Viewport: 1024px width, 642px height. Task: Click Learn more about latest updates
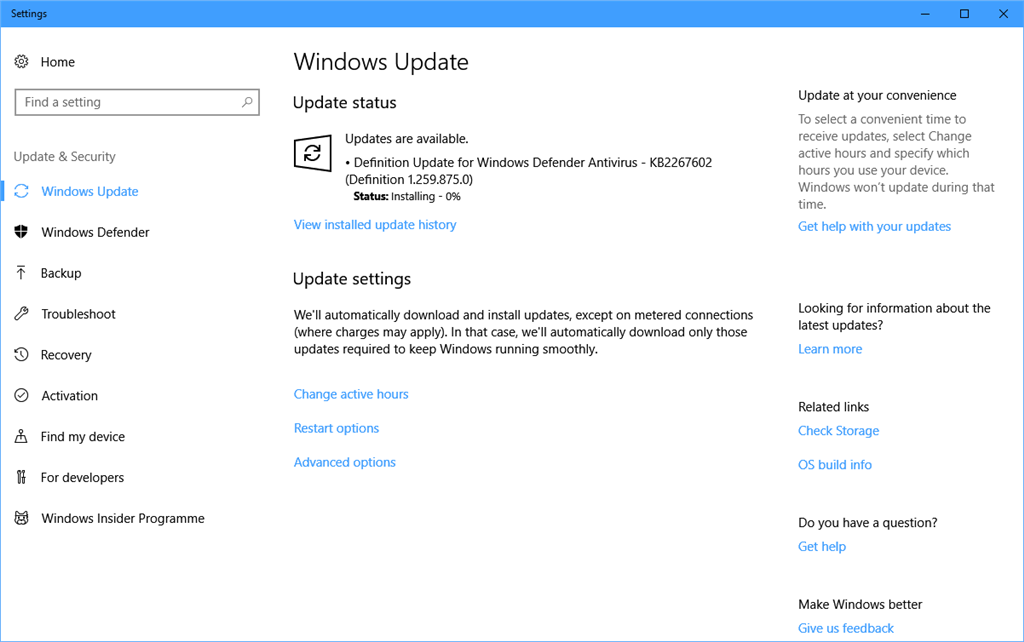tap(830, 349)
